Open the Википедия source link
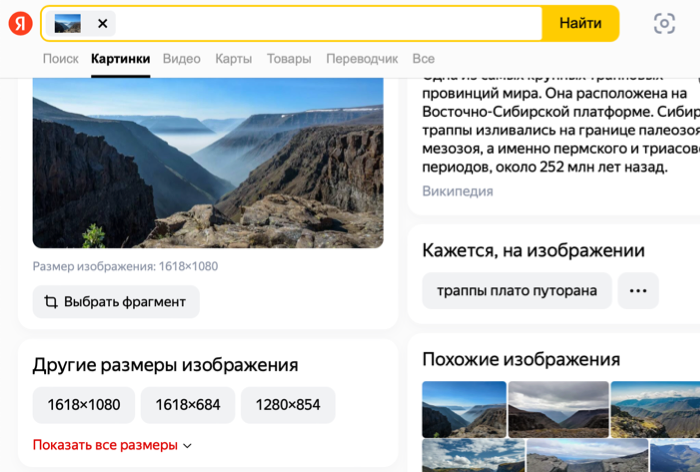The image size is (700, 472). tap(457, 191)
